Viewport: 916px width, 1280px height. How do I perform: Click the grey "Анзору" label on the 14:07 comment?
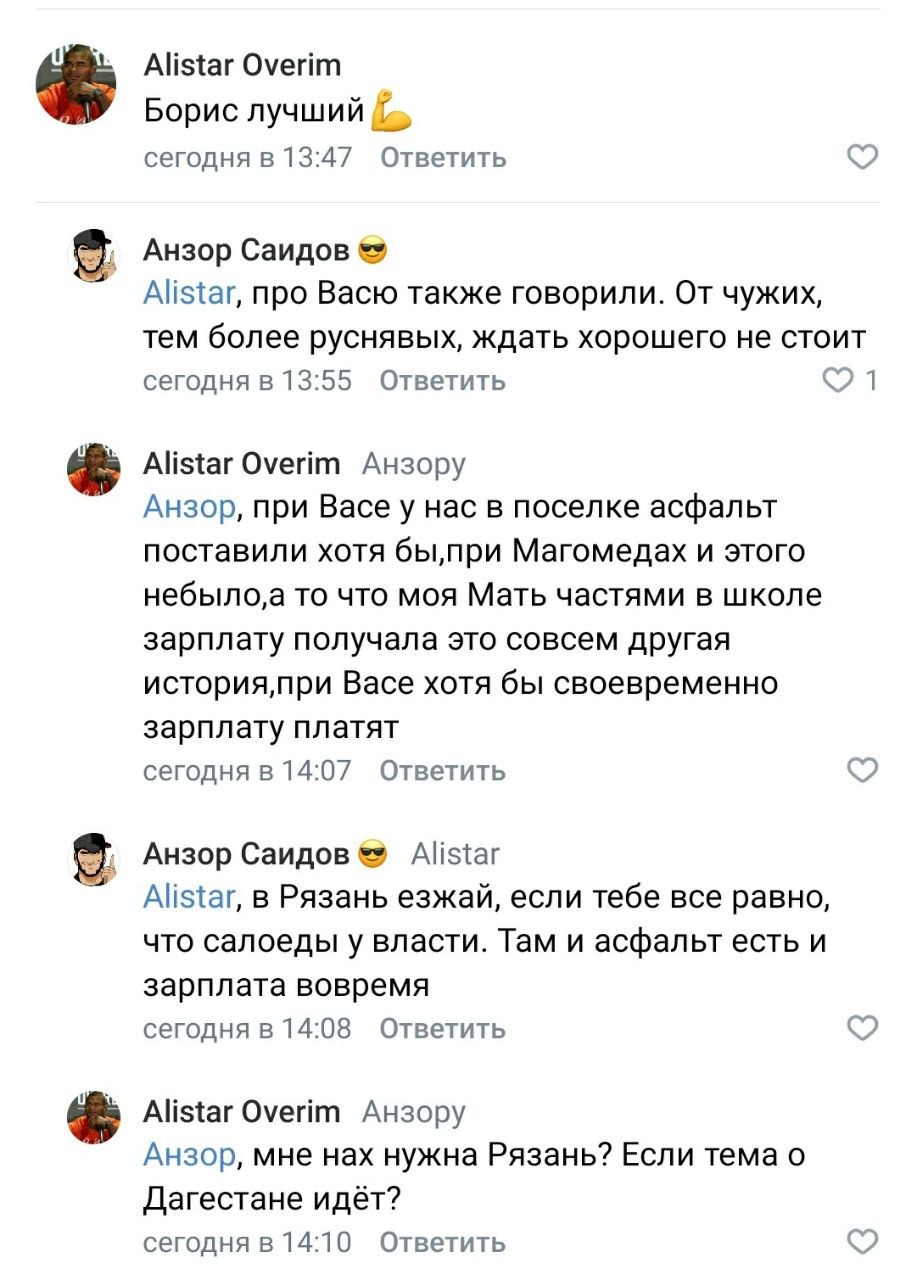coord(413,464)
